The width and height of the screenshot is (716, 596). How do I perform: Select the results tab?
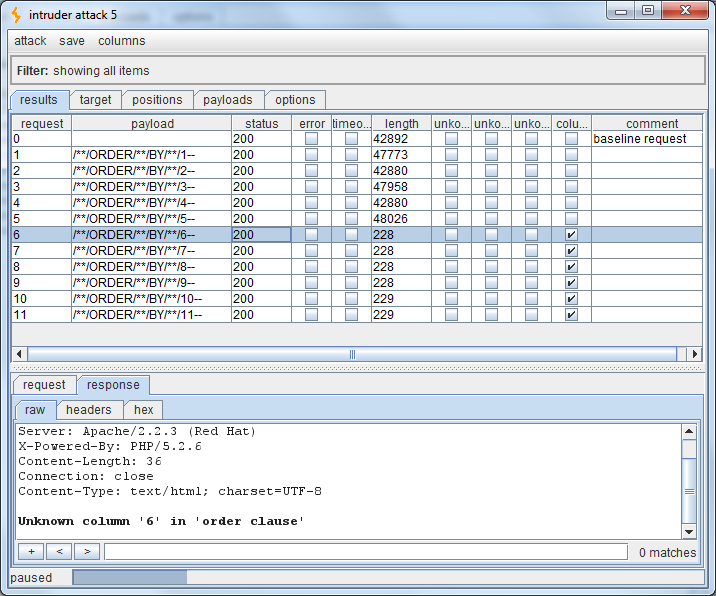[39, 100]
